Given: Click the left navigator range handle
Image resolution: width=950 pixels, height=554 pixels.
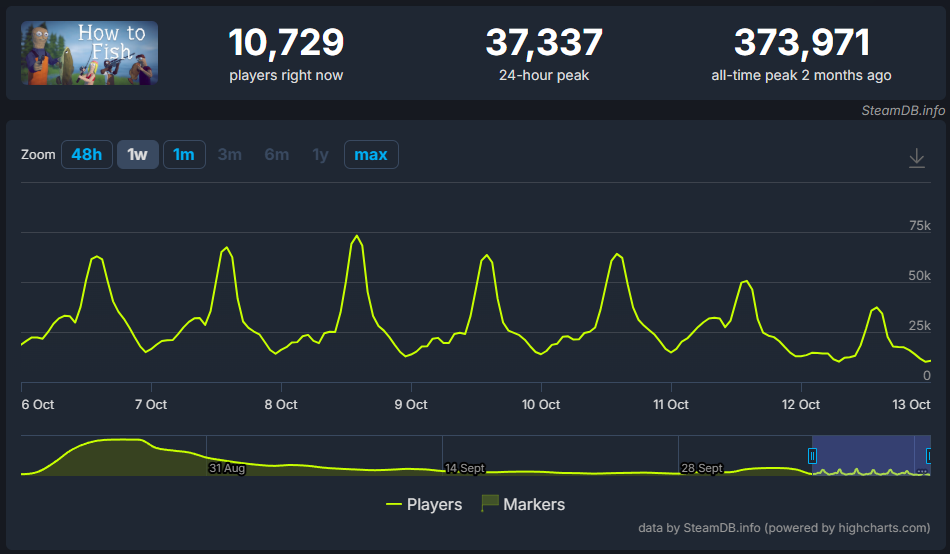Looking at the screenshot, I should click(812, 456).
